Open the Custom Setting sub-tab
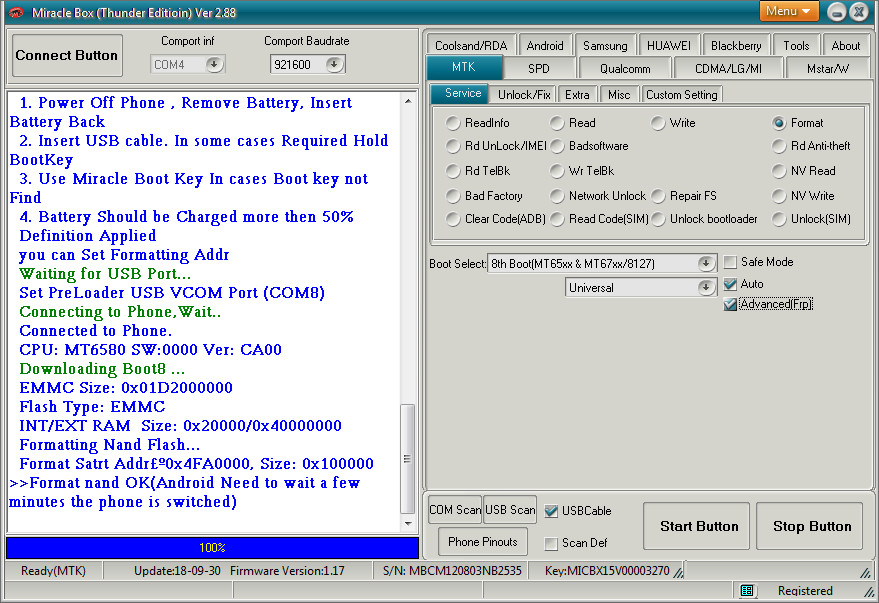Viewport: 879px width, 603px height. [x=681, y=95]
